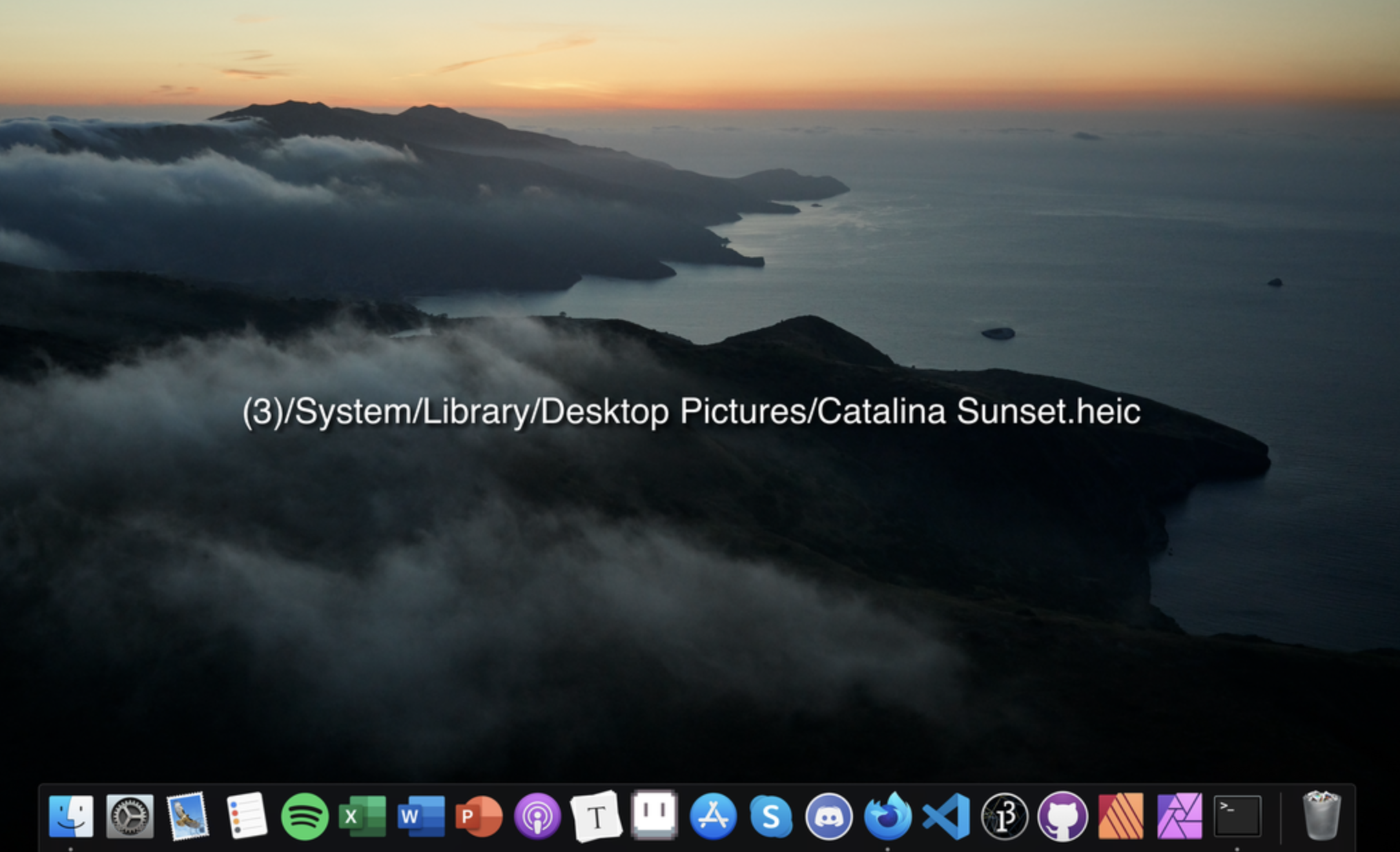Launch Typora text editor icon

click(x=596, y=816)
